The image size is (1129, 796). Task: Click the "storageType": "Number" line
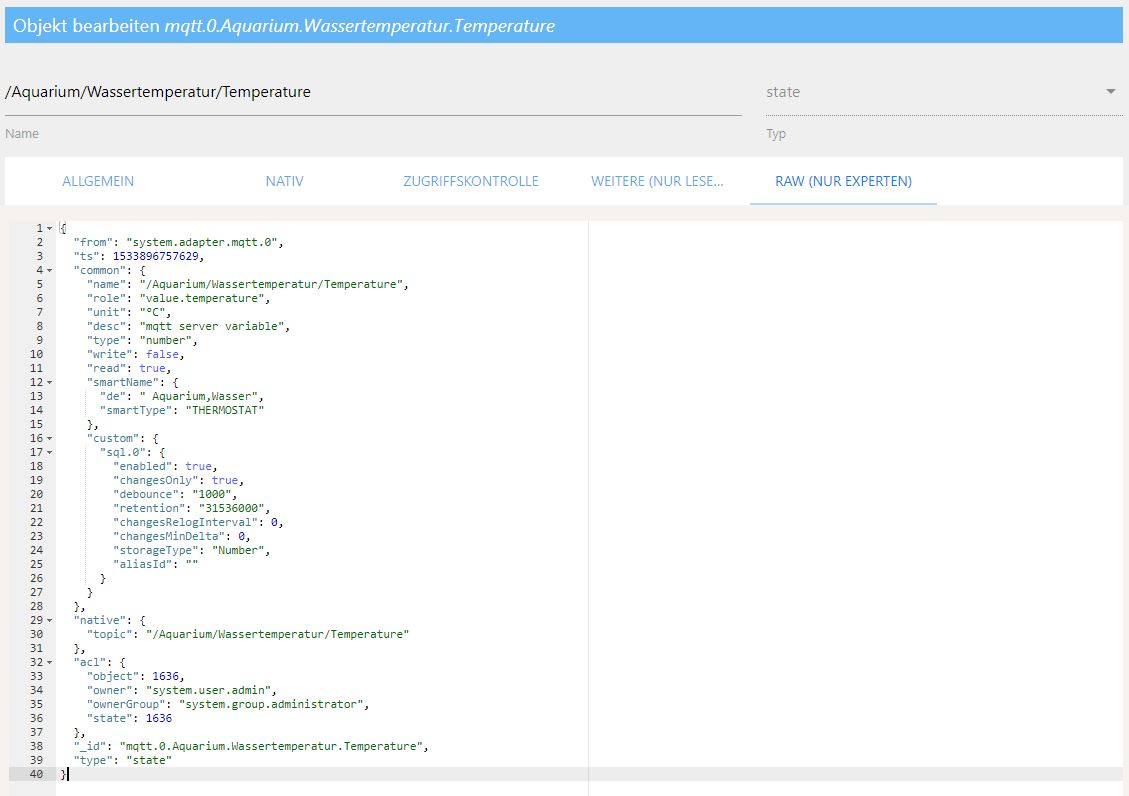pos(192,551)
